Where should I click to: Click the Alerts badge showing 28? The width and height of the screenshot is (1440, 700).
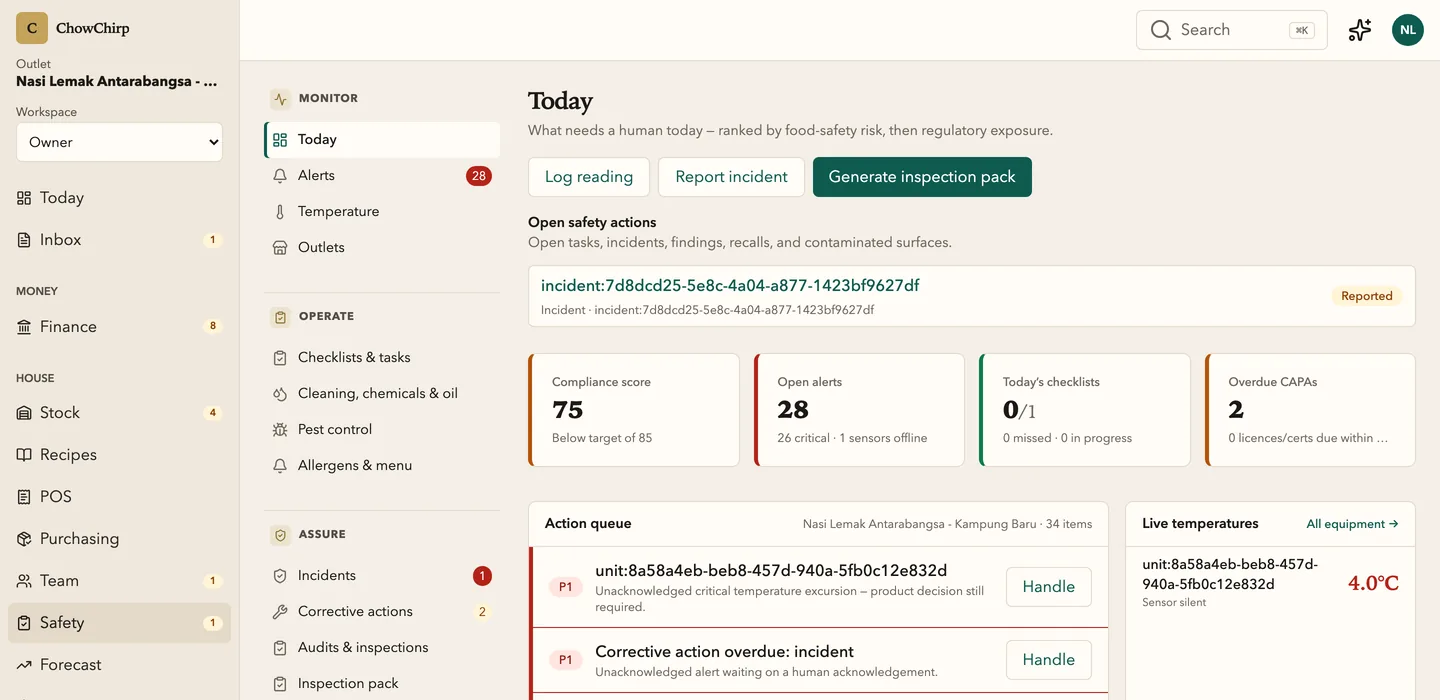pos(479,176)
